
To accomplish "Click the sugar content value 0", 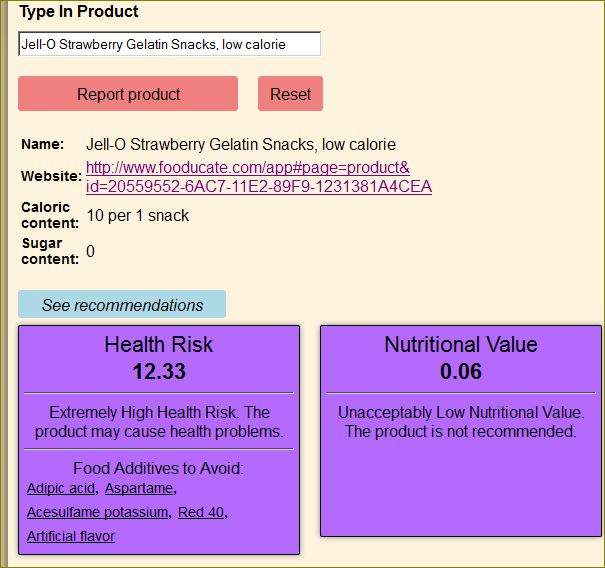I will pos(90,251).
